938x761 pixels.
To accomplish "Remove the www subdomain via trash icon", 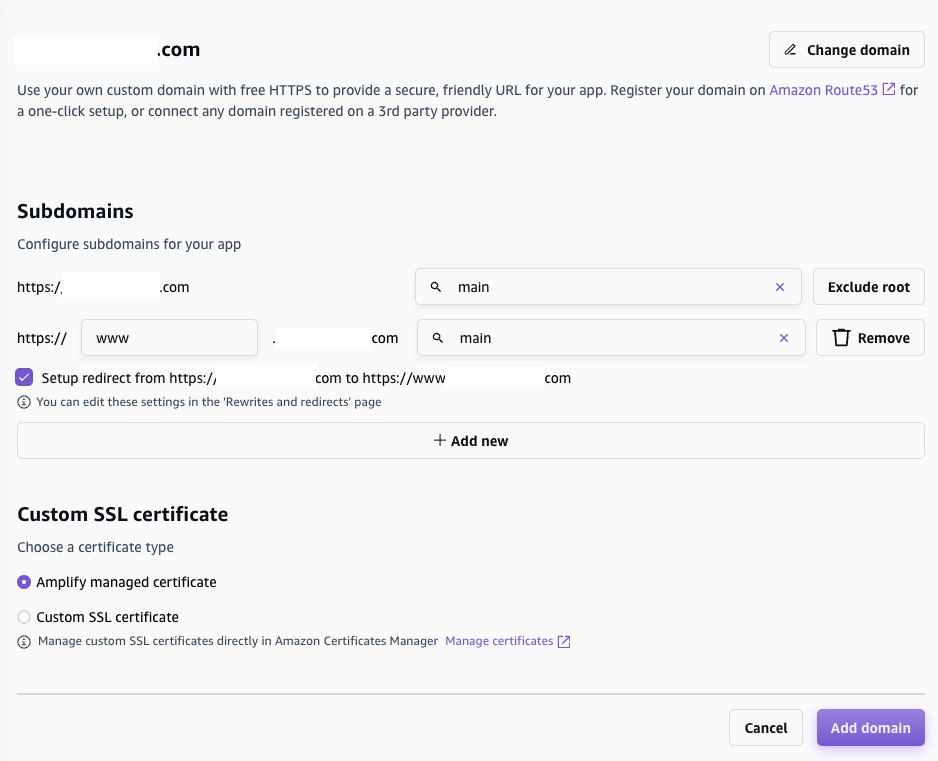I will [x=842, y=338].
